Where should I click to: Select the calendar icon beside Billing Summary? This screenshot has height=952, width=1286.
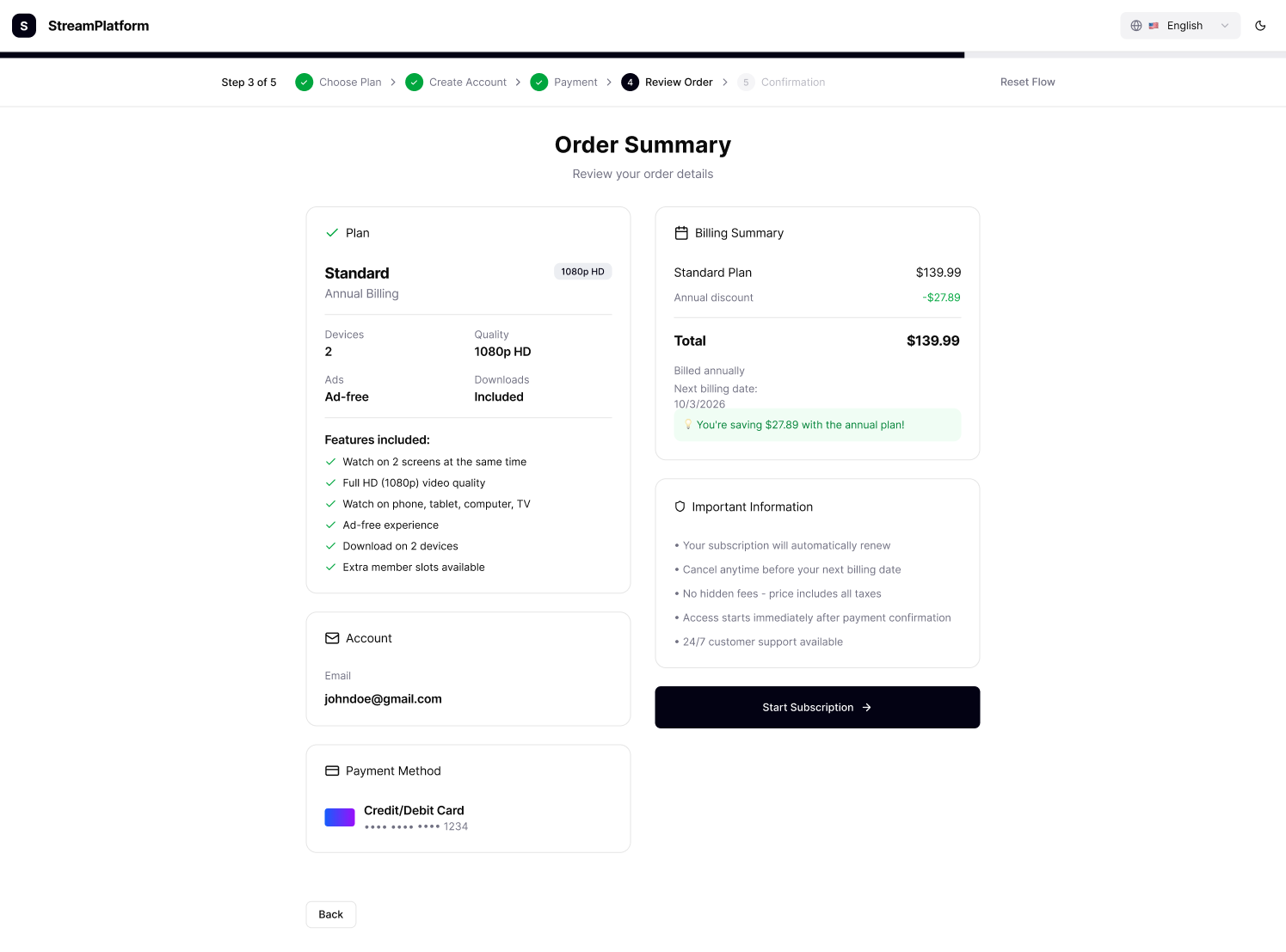pos(681,232)
